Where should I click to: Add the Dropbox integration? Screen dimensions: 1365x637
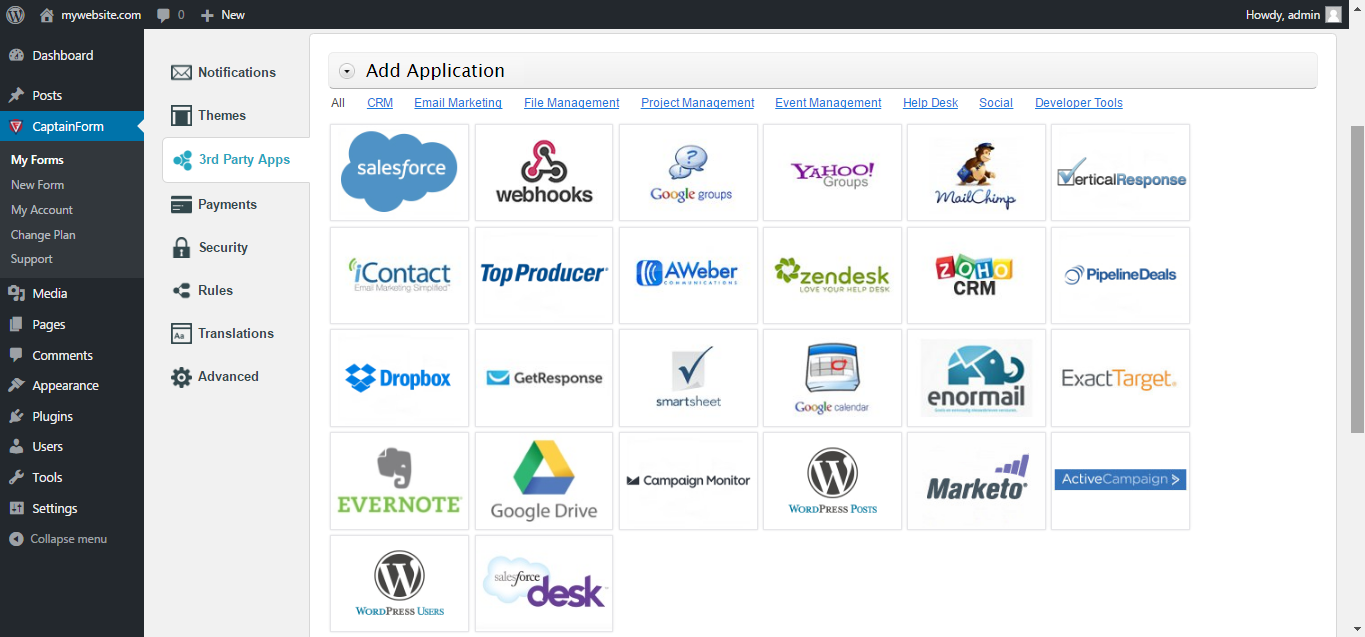pyautogui.click(x=399, y=378)
